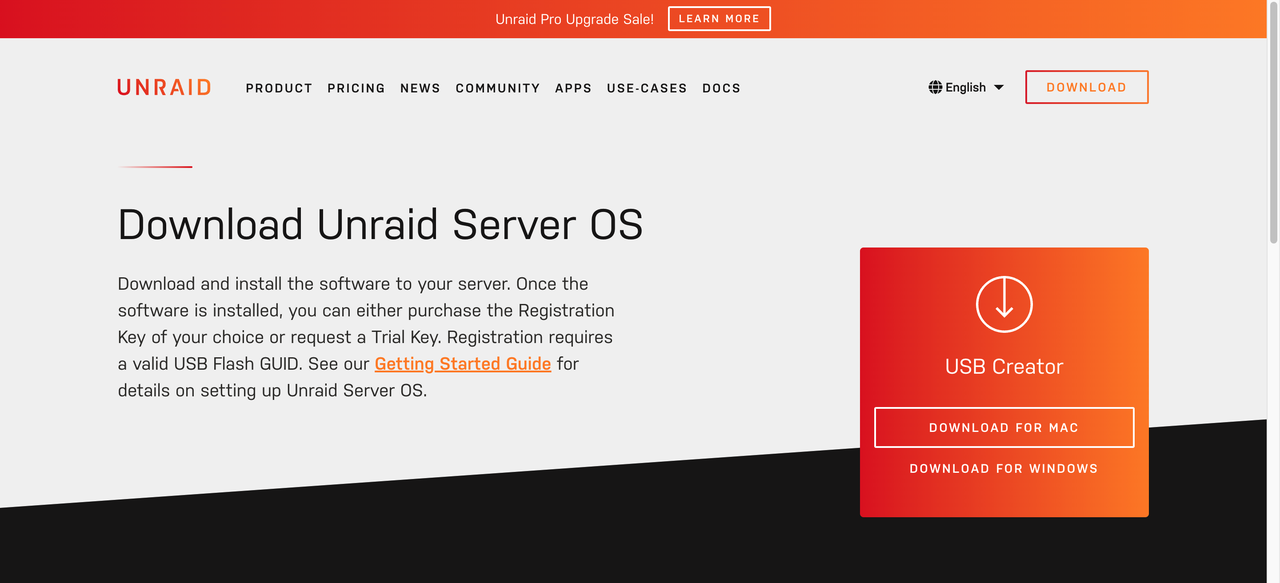The image size is (1280, 583).
Task: Navigate to Use-Cases
Action: [646, 88]
